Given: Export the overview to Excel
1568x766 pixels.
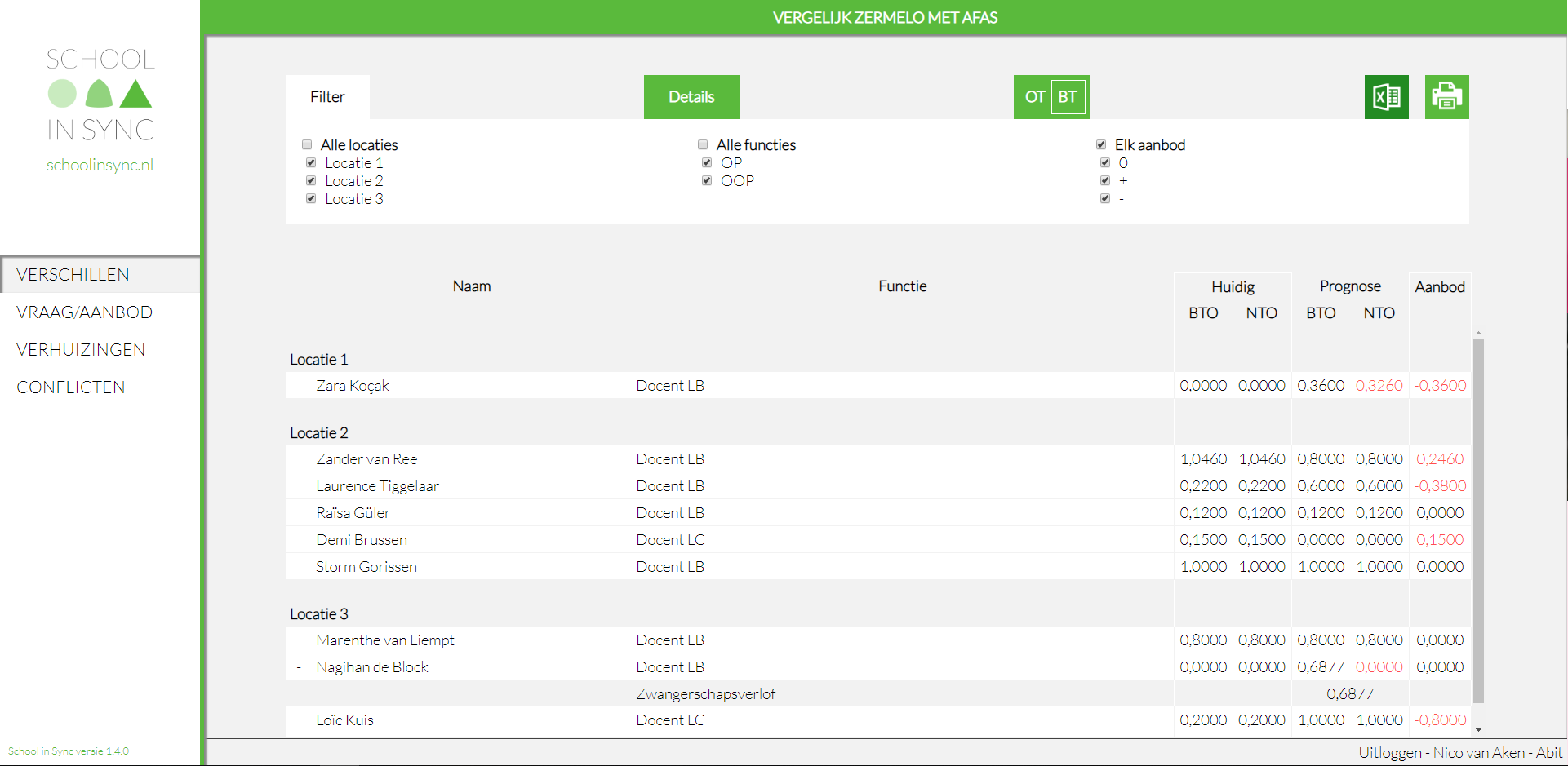Looking at the screenshot, I should click(1386, 96).
